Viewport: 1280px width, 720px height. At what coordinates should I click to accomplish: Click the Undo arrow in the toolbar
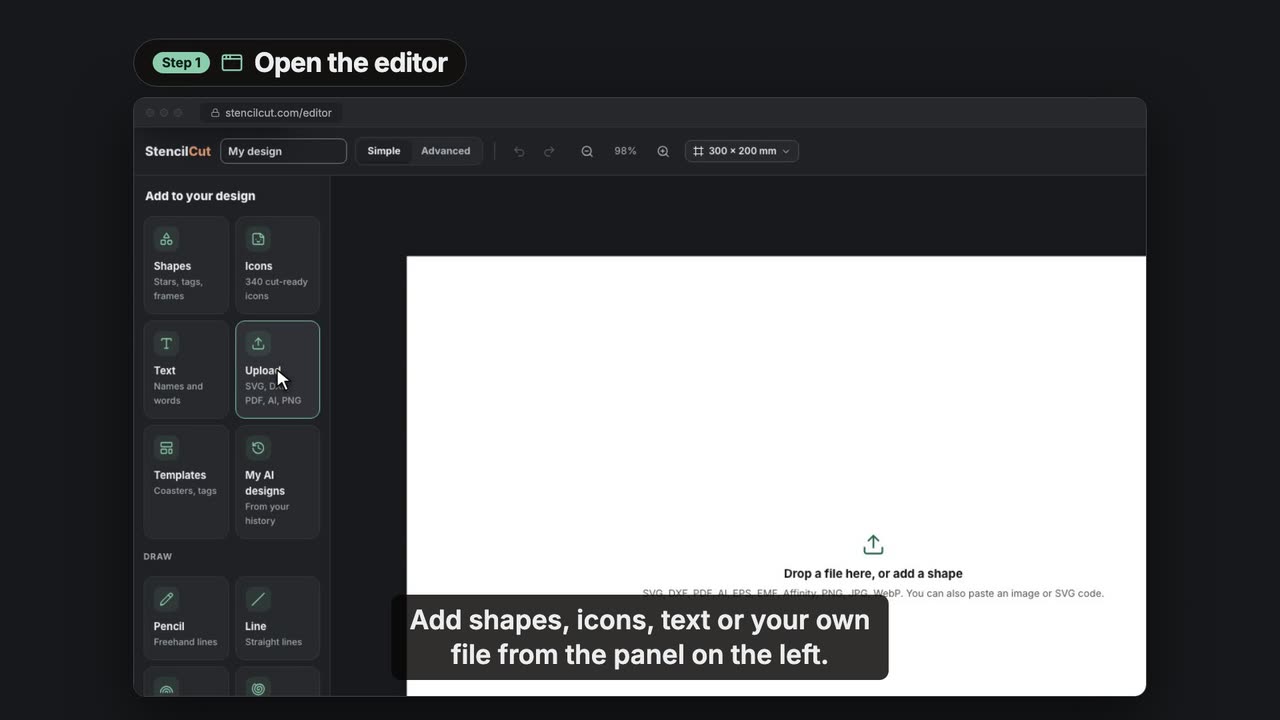pyautogui.click(x=519, y=152)
